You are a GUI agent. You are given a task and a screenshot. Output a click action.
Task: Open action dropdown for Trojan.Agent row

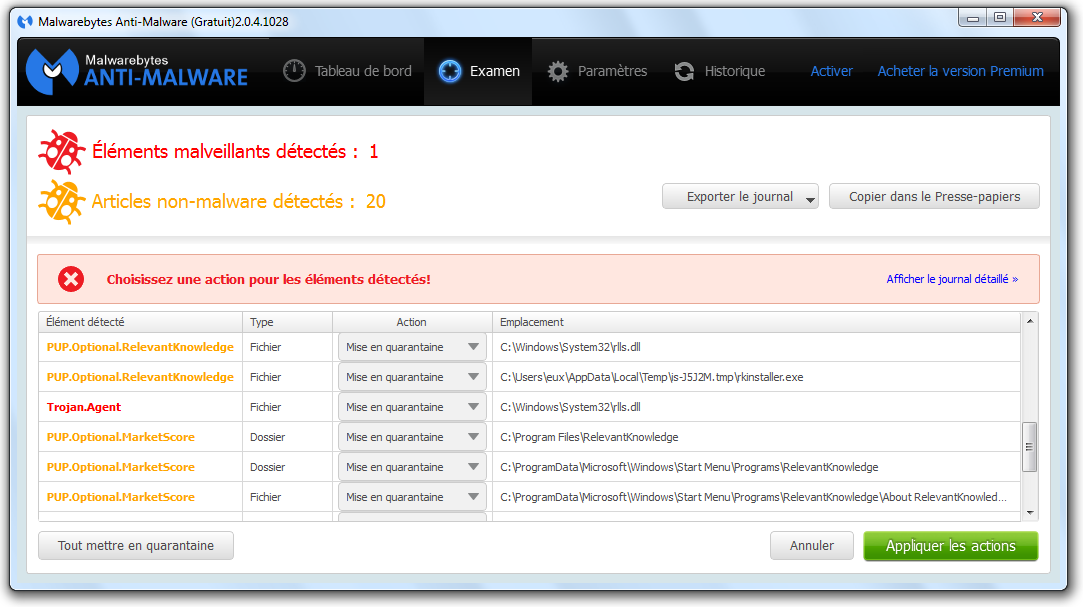click(x=412, y=407)
